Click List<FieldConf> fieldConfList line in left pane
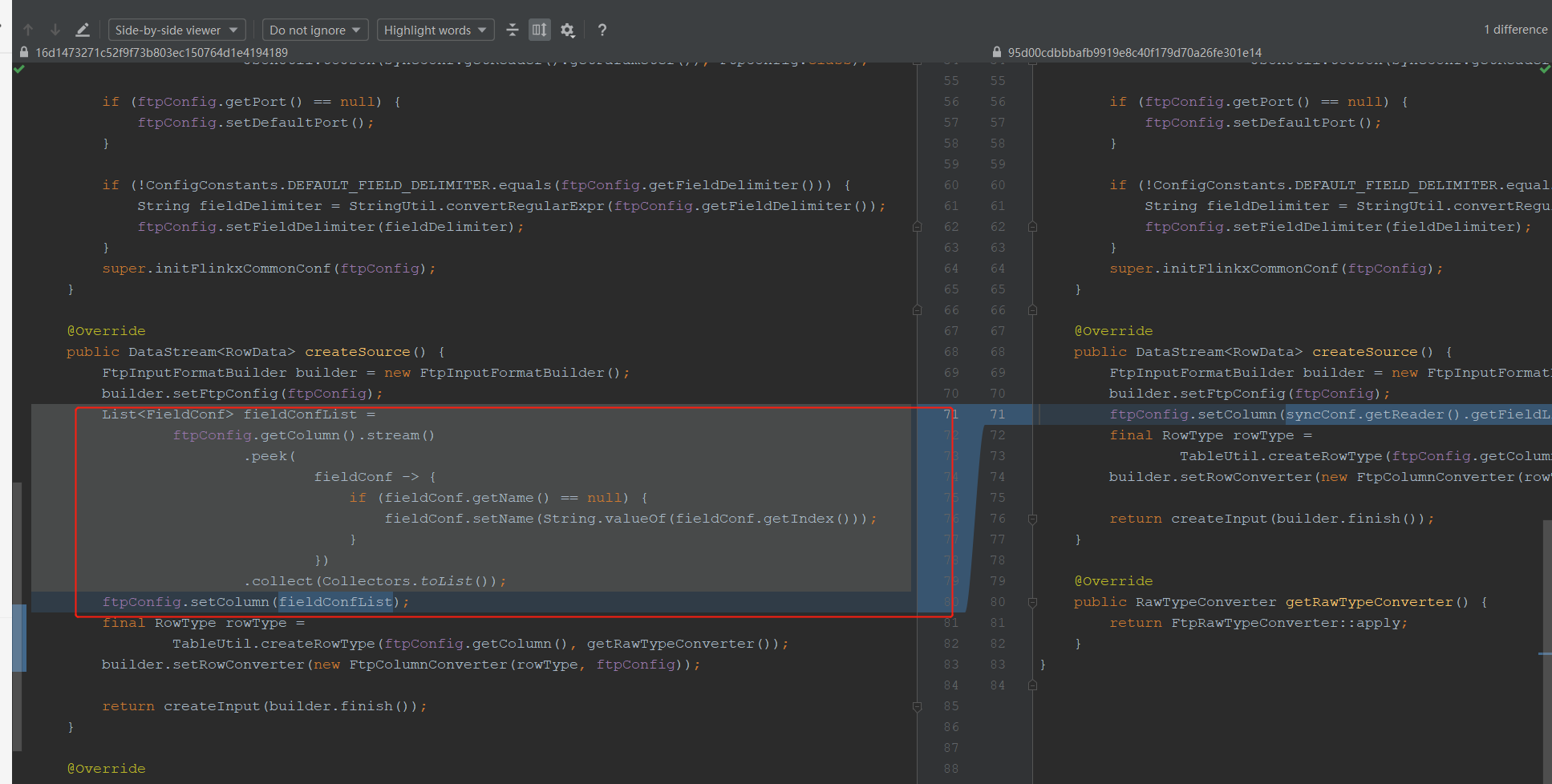The image size is (1552, 784). click(238, 414)
